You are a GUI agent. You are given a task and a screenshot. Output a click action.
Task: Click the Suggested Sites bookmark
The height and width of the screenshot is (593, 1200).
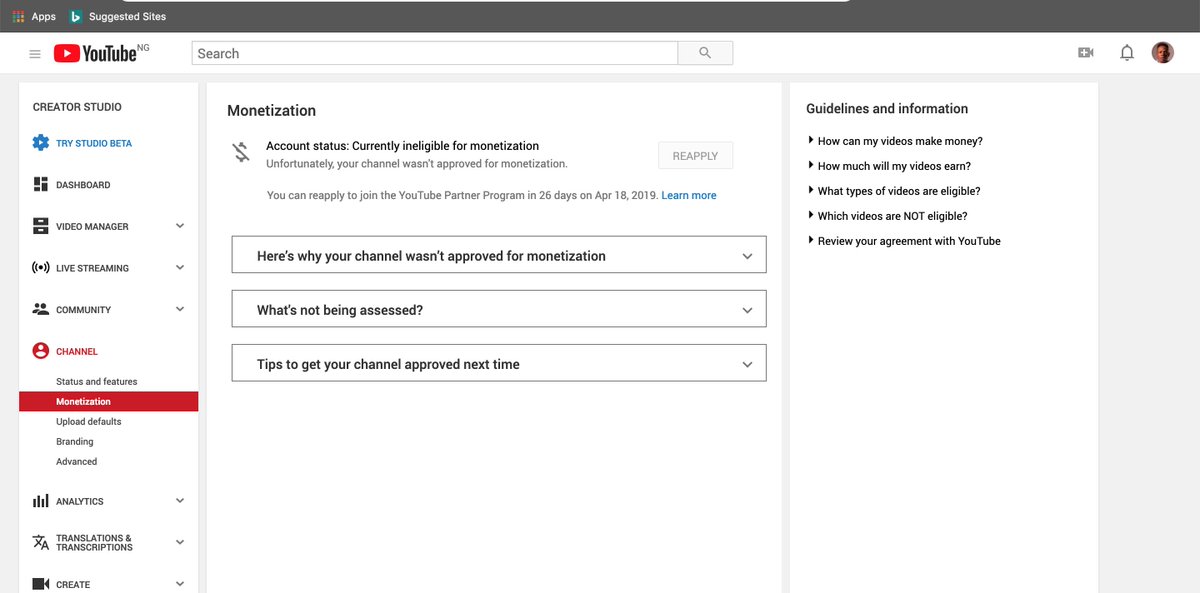click(128, 16)
